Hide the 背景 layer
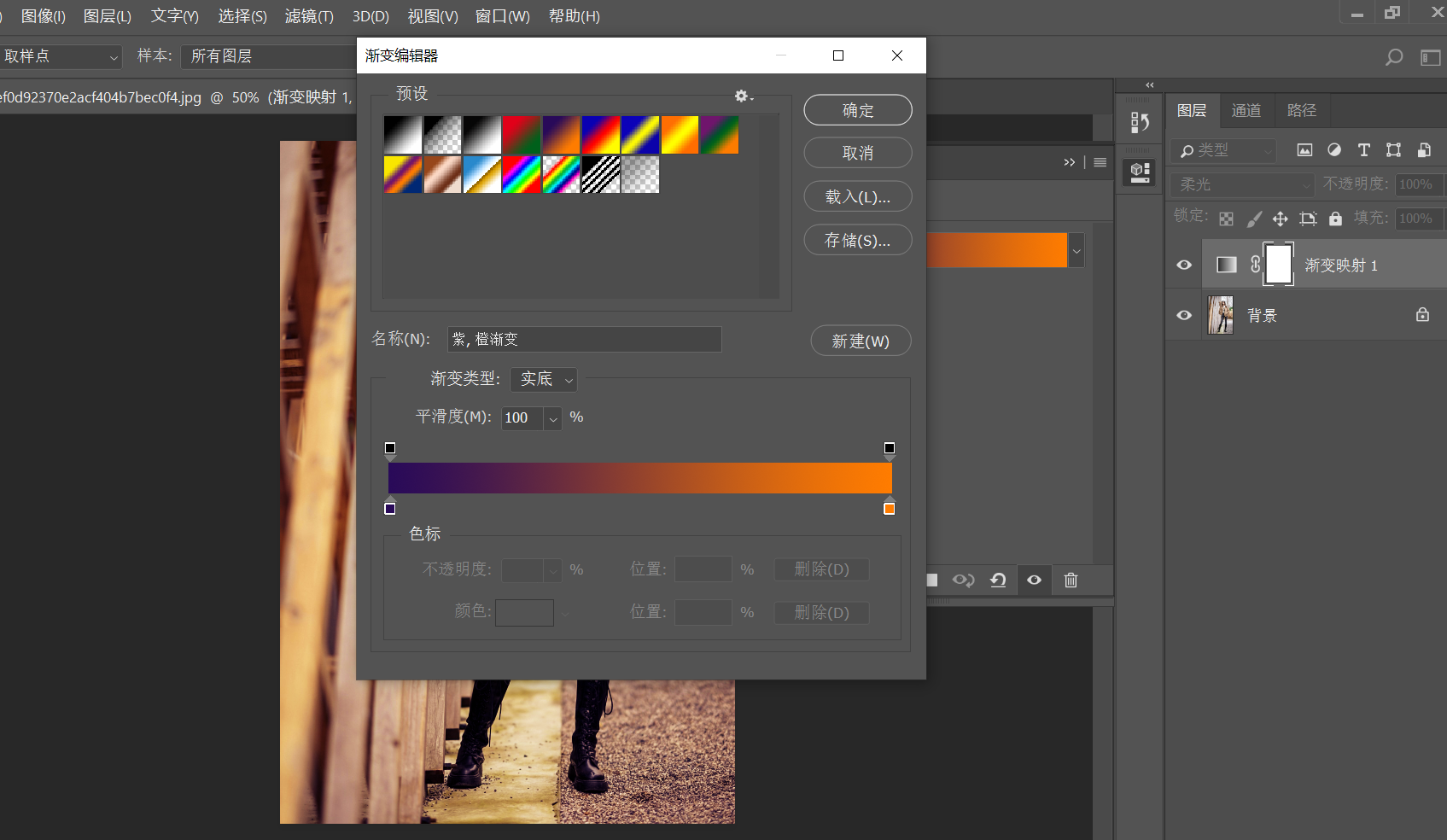Screen dimensions: 1447x840 click(x=1184, y=315)
